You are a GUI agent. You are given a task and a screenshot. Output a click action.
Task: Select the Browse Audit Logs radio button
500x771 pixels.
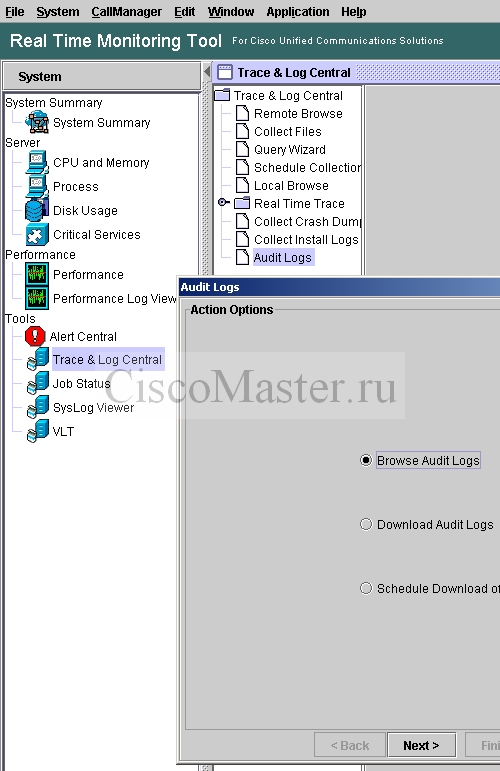[366, 460]
